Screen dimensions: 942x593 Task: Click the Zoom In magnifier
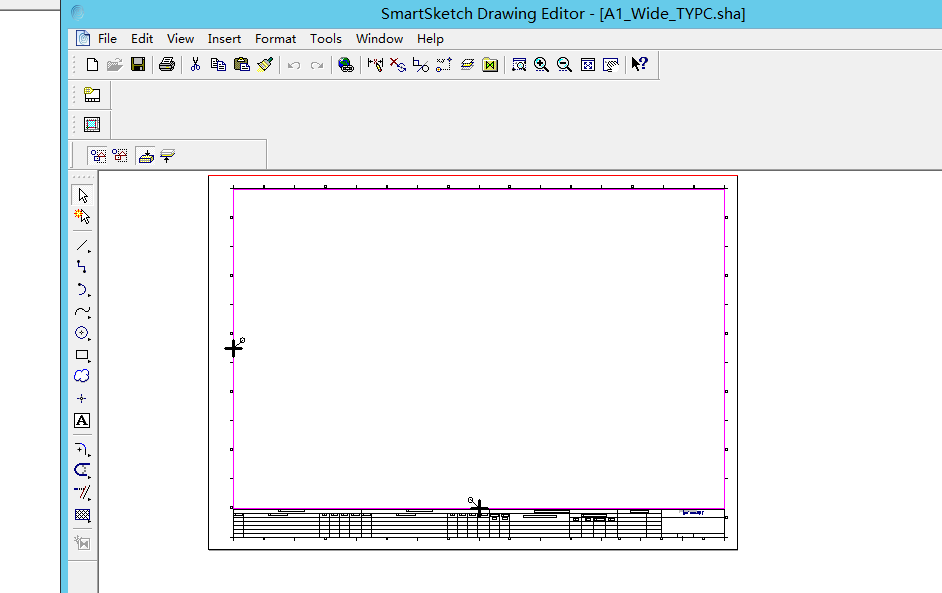pyautogui.click(x=541, y=64)
